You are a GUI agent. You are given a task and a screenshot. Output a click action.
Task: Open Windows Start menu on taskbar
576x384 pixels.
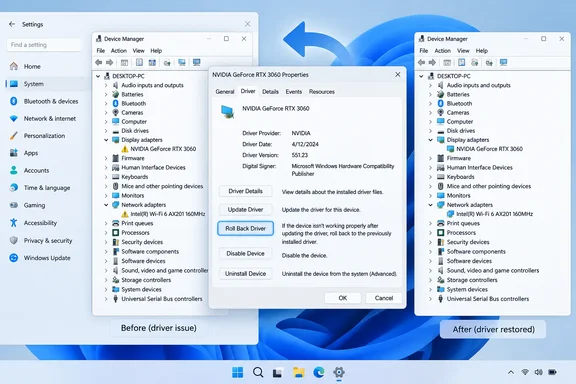(238, 372)
